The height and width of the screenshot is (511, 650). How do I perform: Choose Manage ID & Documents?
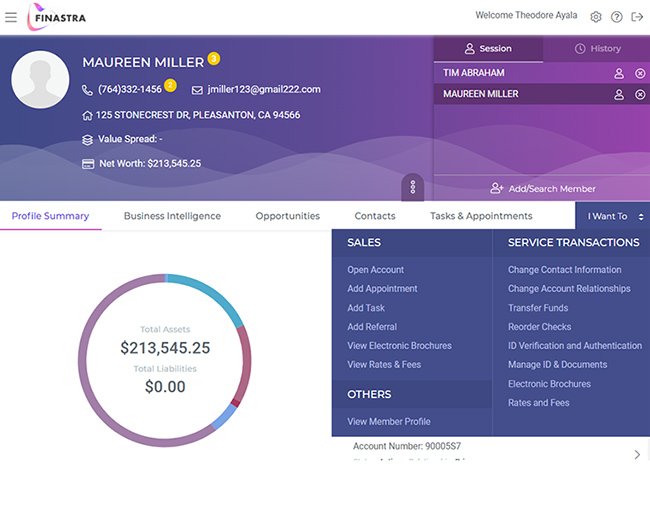558,365
